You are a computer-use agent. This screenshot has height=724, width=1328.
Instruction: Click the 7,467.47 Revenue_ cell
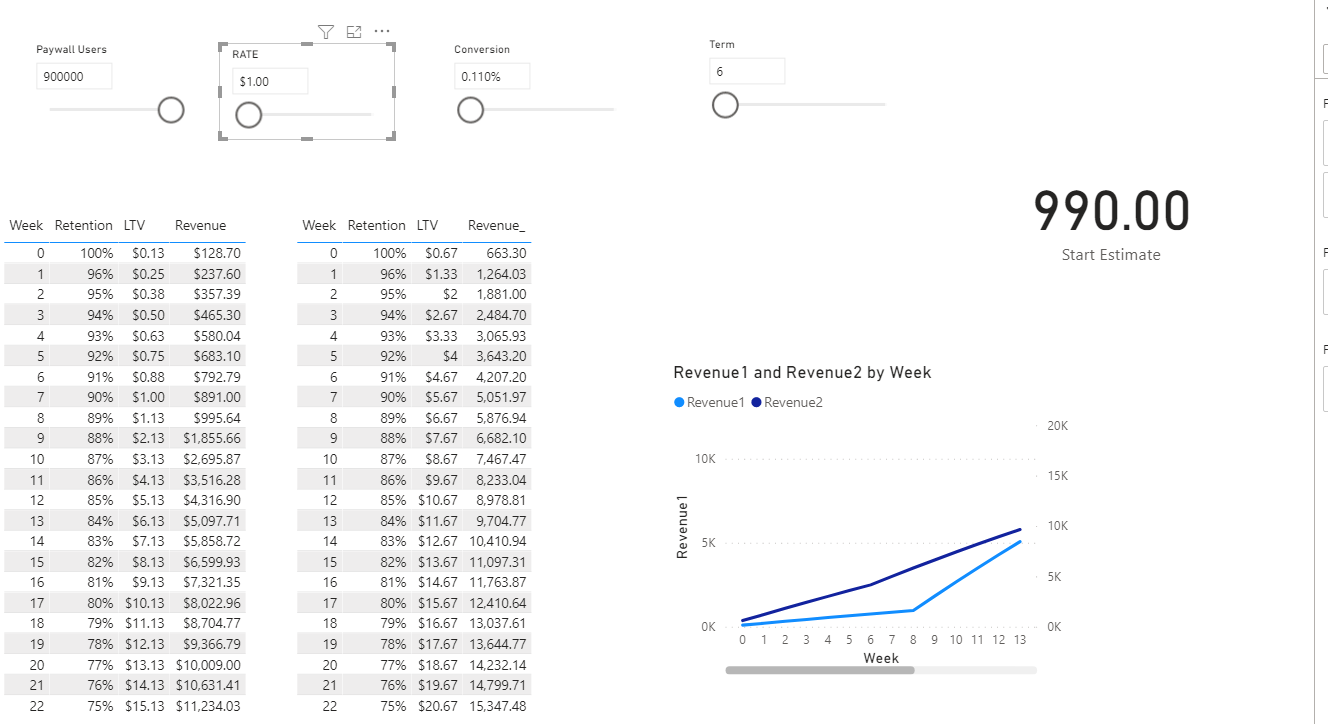pos(503,459)
